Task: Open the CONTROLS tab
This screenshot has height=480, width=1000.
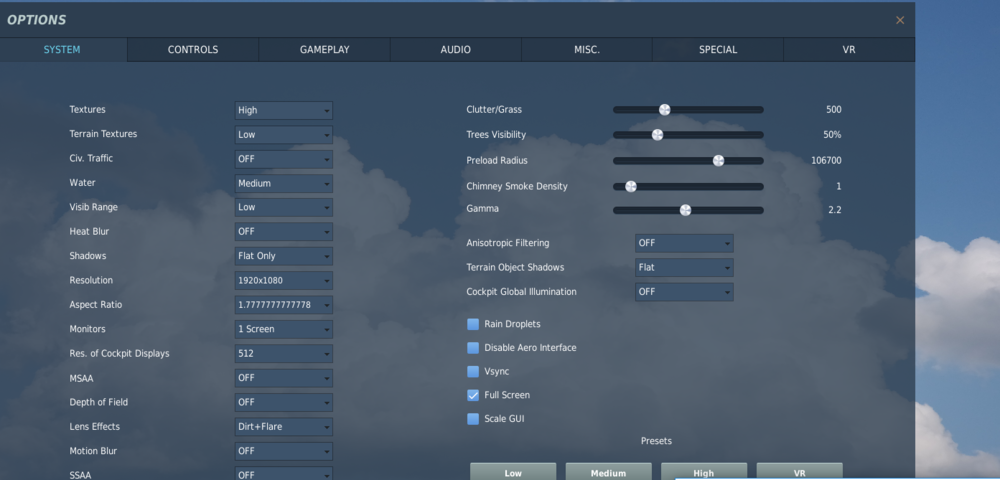Action: point(193,50)
